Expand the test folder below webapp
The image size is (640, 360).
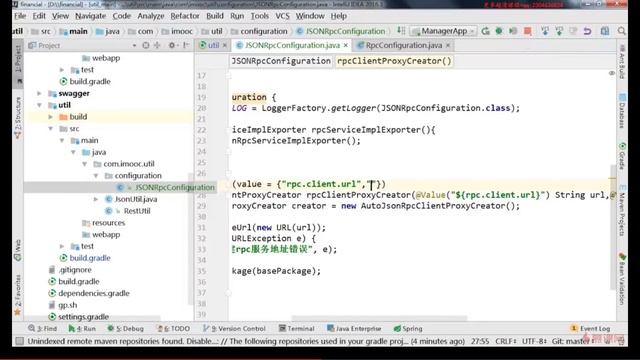tap(62, 70)
